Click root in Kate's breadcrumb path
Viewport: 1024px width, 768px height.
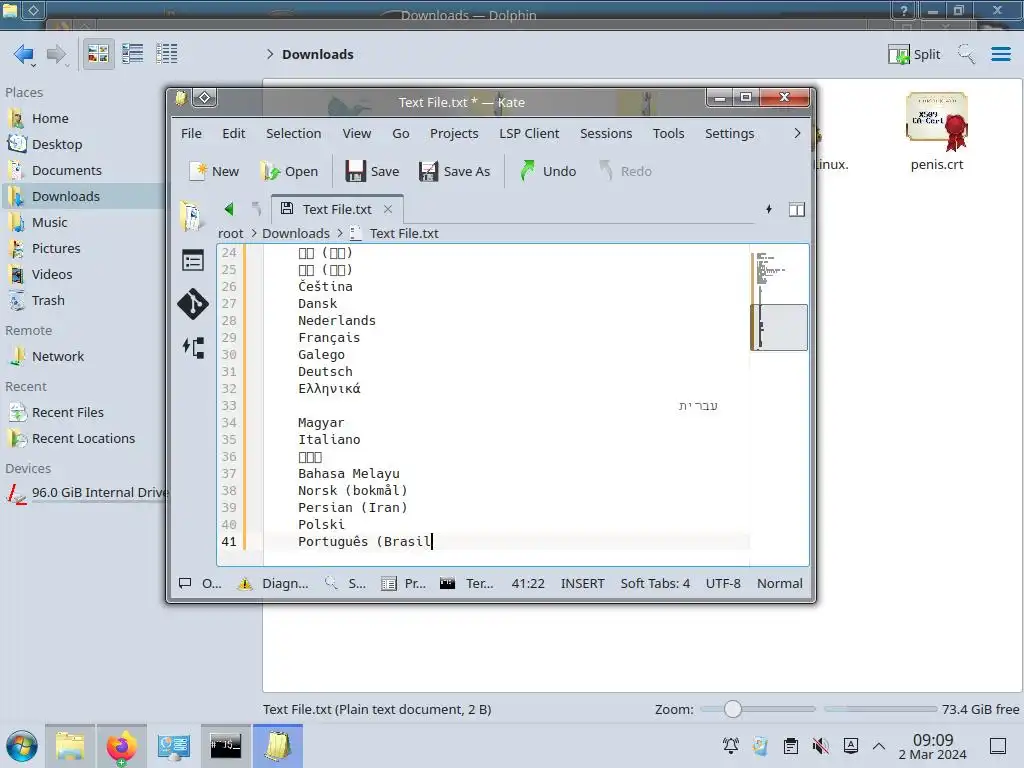[x=231, y=233]
